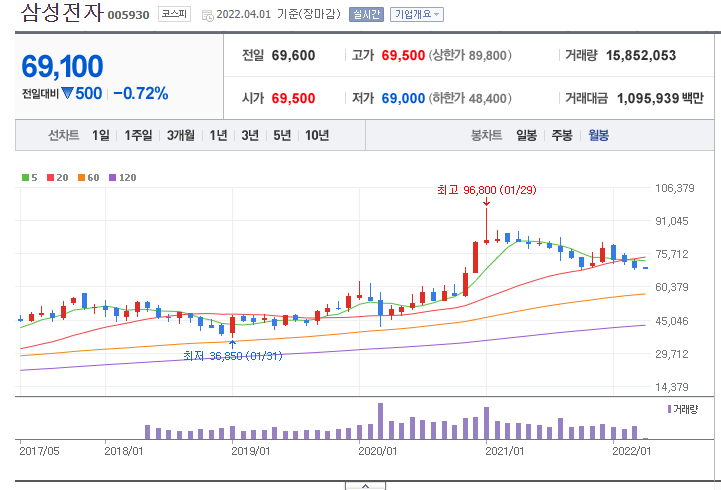Click the 시가 value 69,500
The image size is (721, 490).
[293, 98]
